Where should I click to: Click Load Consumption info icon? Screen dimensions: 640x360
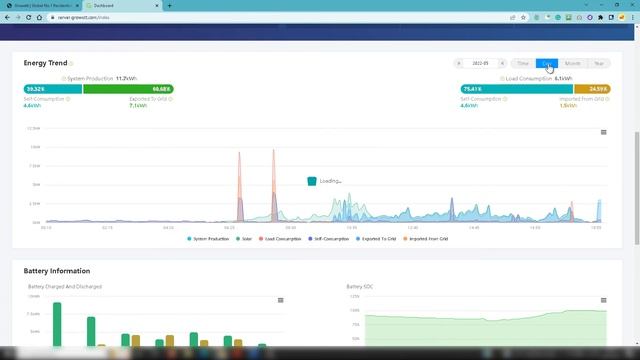502,78
